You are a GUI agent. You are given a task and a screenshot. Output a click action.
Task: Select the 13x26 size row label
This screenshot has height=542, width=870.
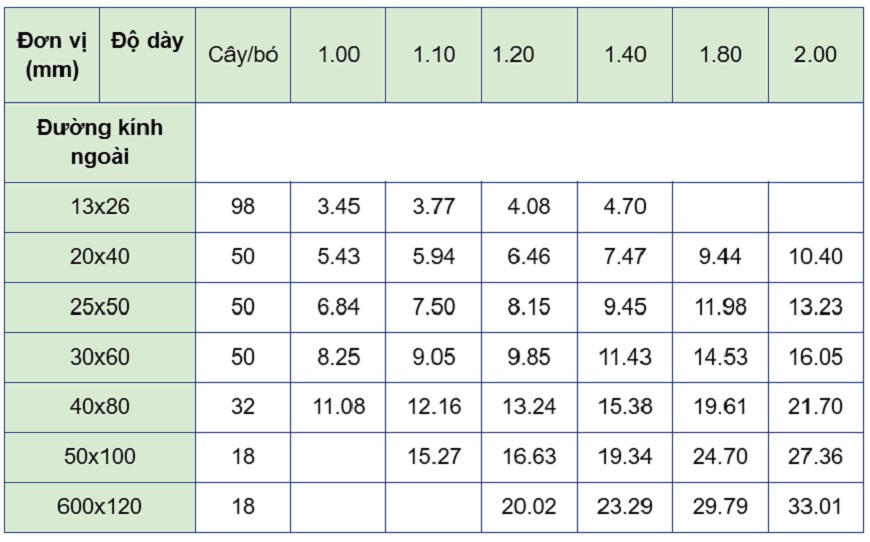[100, 208]
